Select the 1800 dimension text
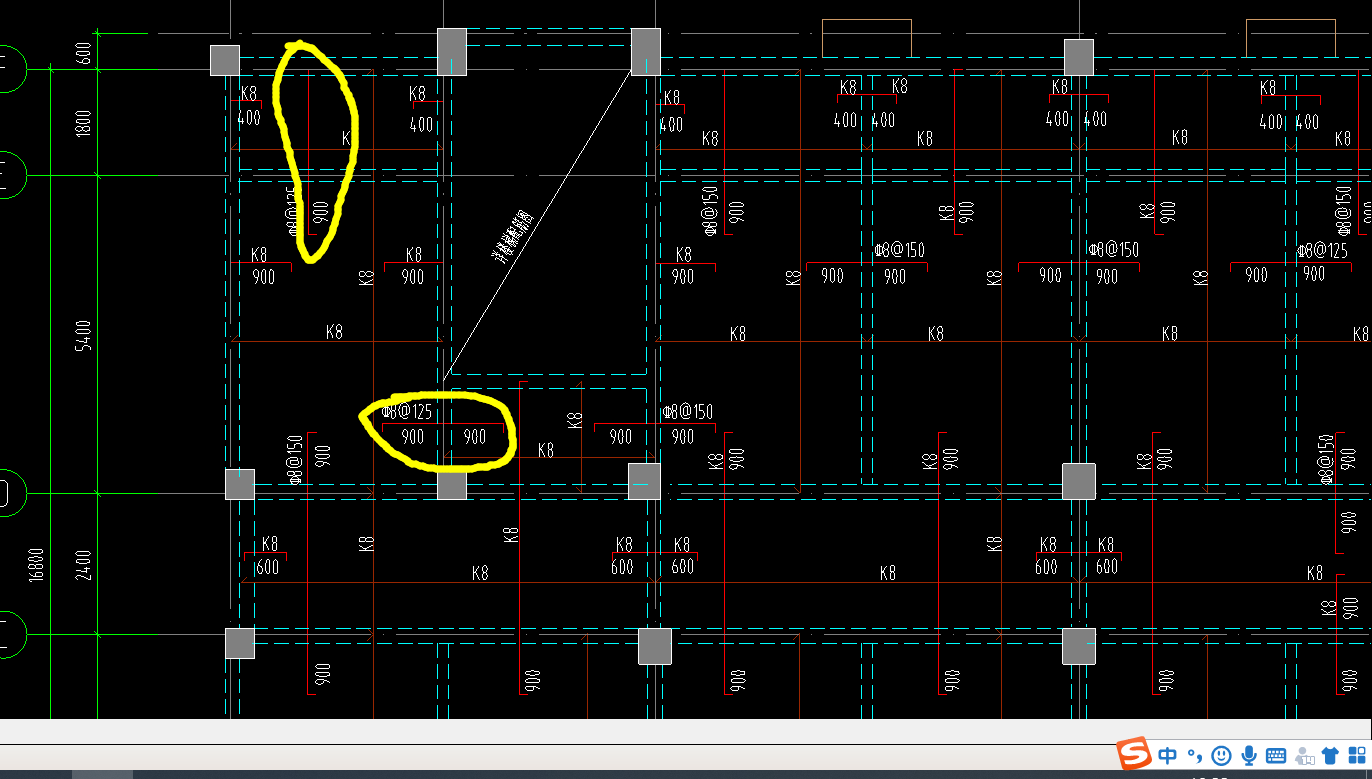This screenshot has height=779, width=1372. (83, 123)
